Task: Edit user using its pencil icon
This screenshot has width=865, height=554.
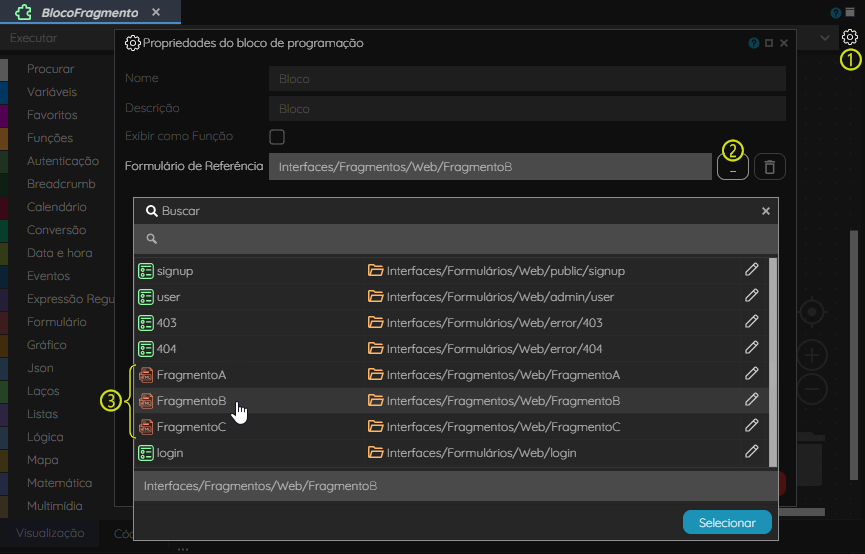Action: [x=751, y=295]
